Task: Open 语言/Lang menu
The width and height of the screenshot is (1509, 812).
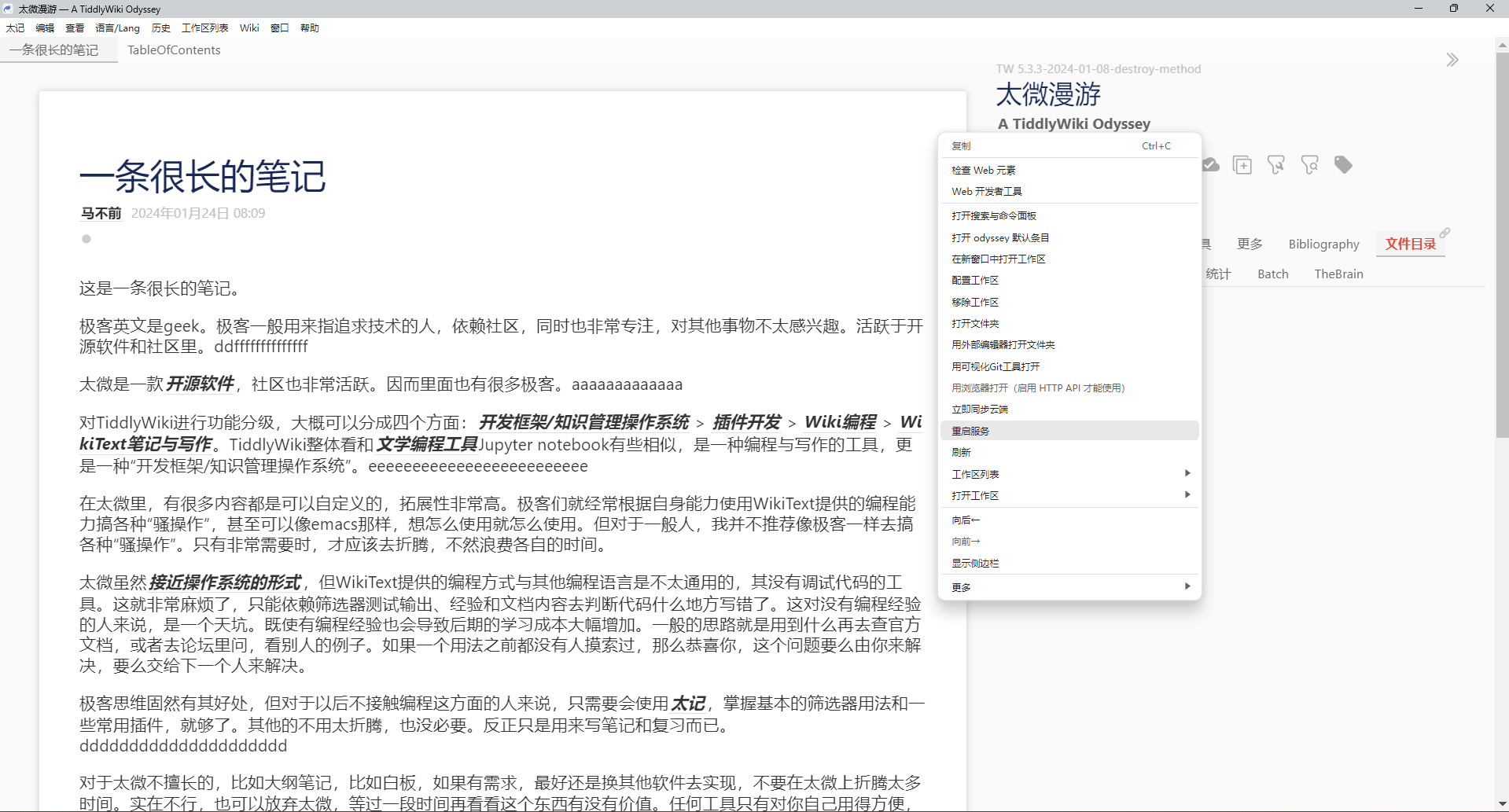Action: click(x=117, y=28)
